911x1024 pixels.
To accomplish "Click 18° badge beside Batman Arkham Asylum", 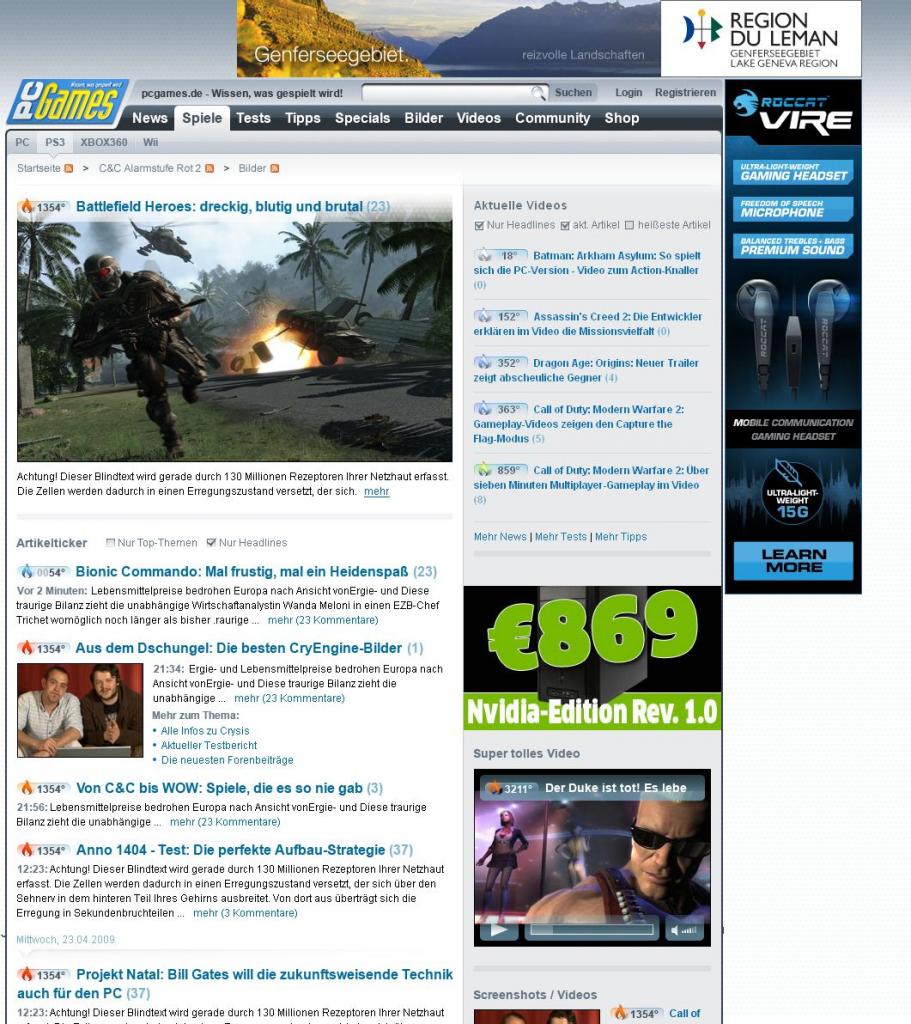I will click(500, 255).
